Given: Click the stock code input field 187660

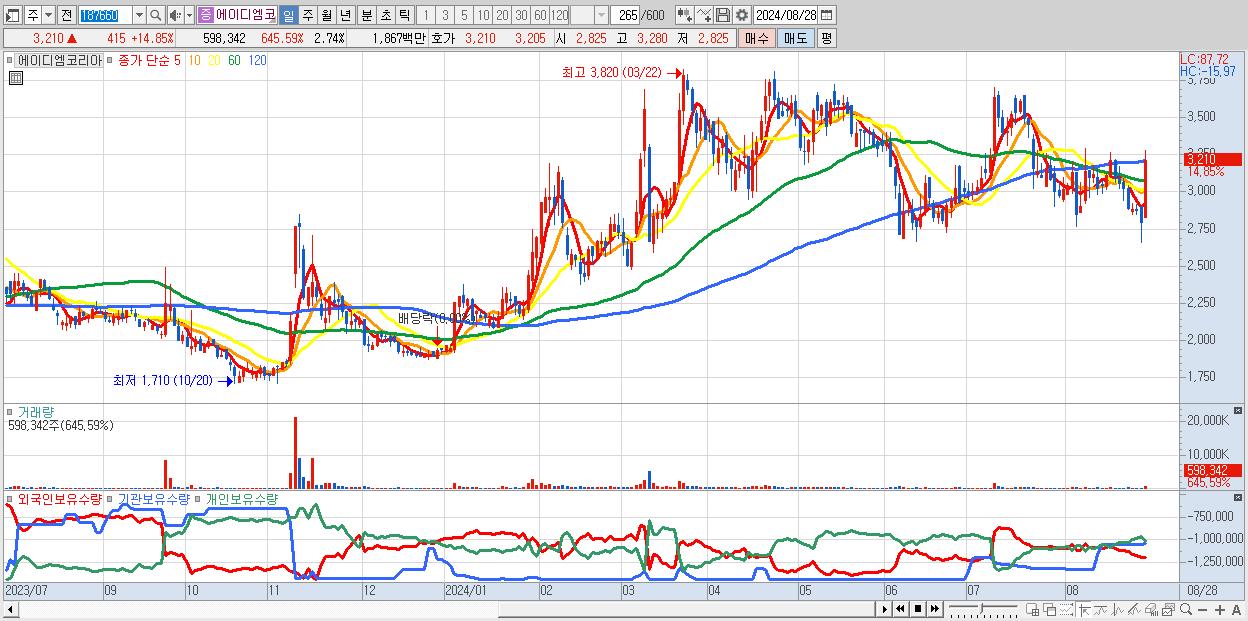Looking at the screenshot, I should (x=105, y=15).
